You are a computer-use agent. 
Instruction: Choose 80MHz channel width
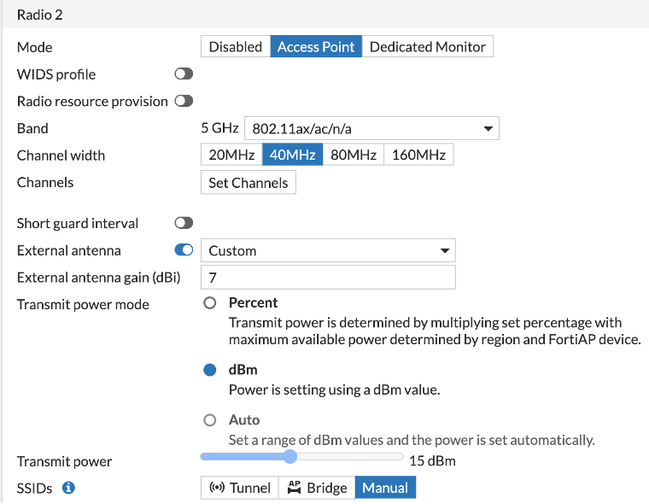coord(353,155)
